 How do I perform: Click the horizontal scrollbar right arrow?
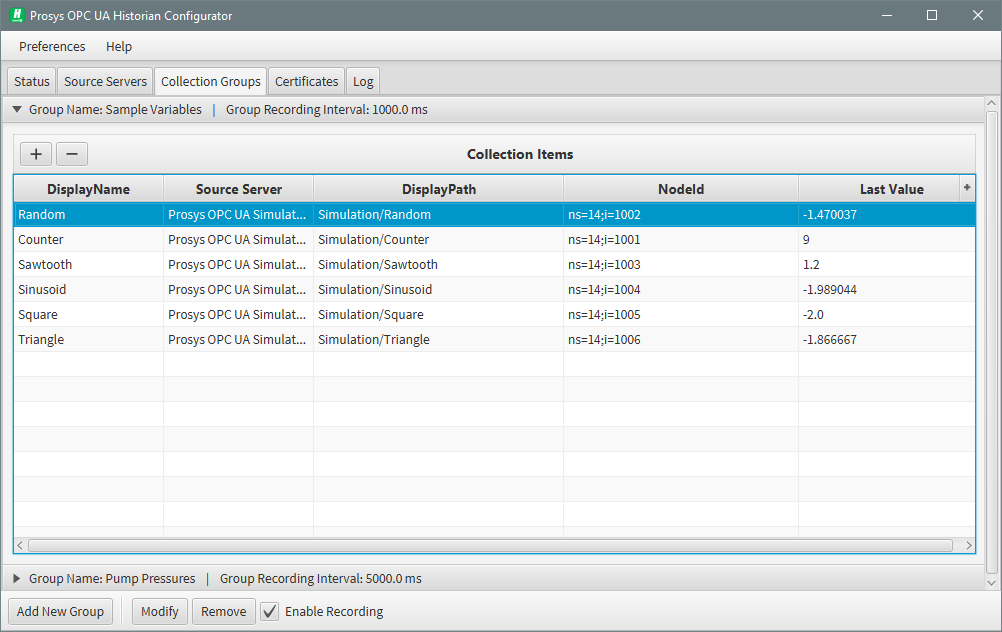pyautogui.click(x=968, y=546)
